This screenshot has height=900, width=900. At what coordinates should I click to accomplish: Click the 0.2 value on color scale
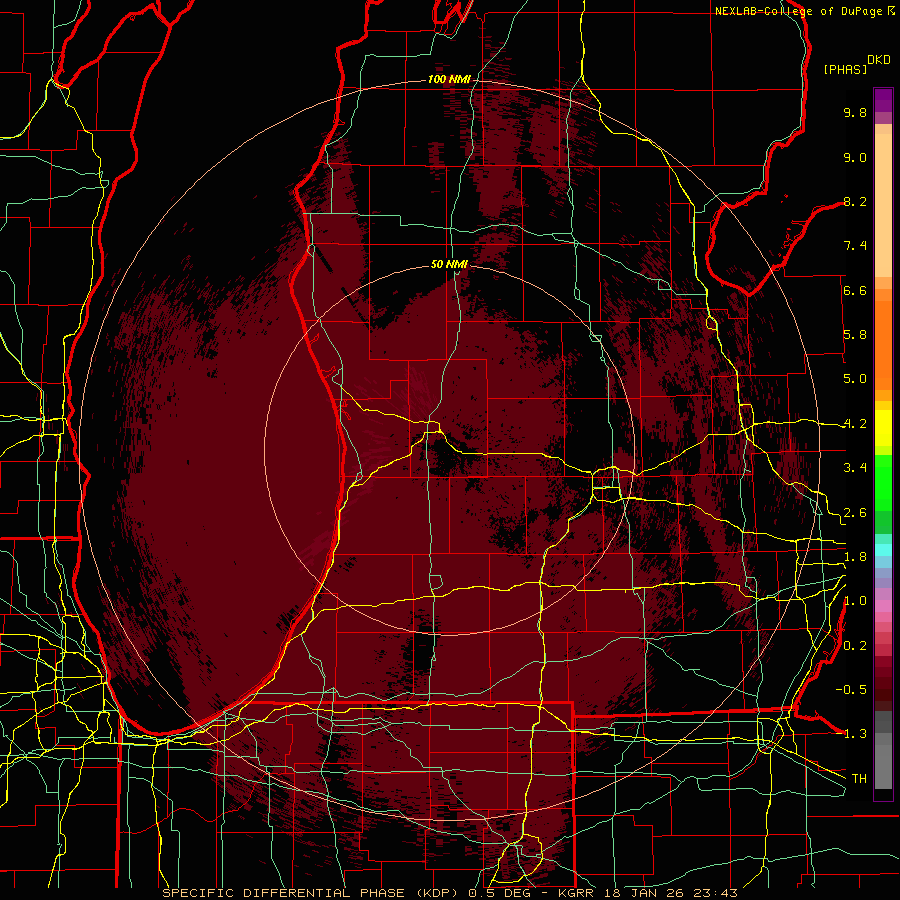click(x=855, y=646)
